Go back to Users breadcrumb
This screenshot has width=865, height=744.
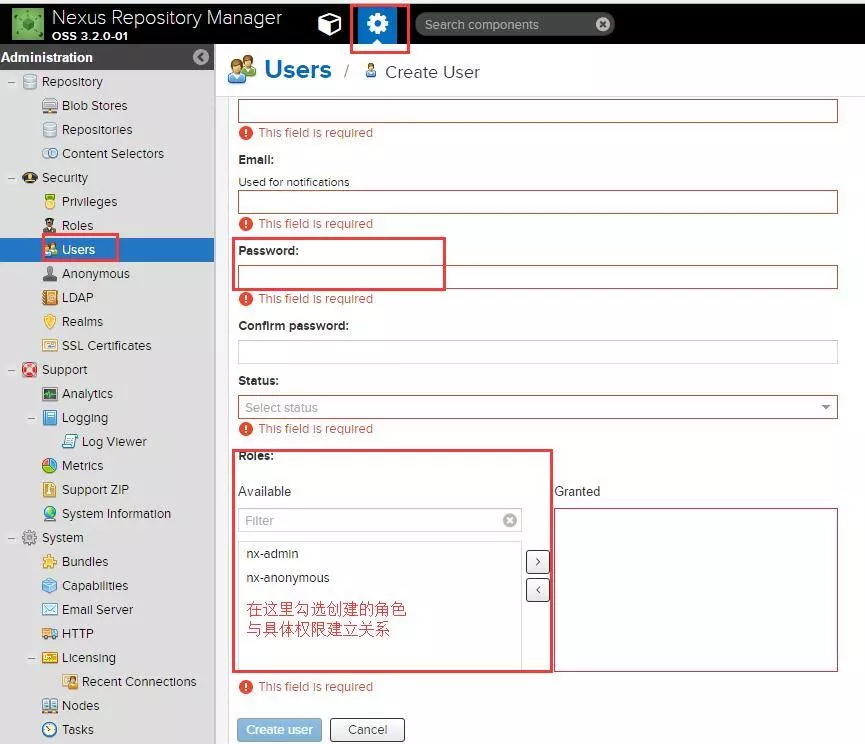click(298, 70)
